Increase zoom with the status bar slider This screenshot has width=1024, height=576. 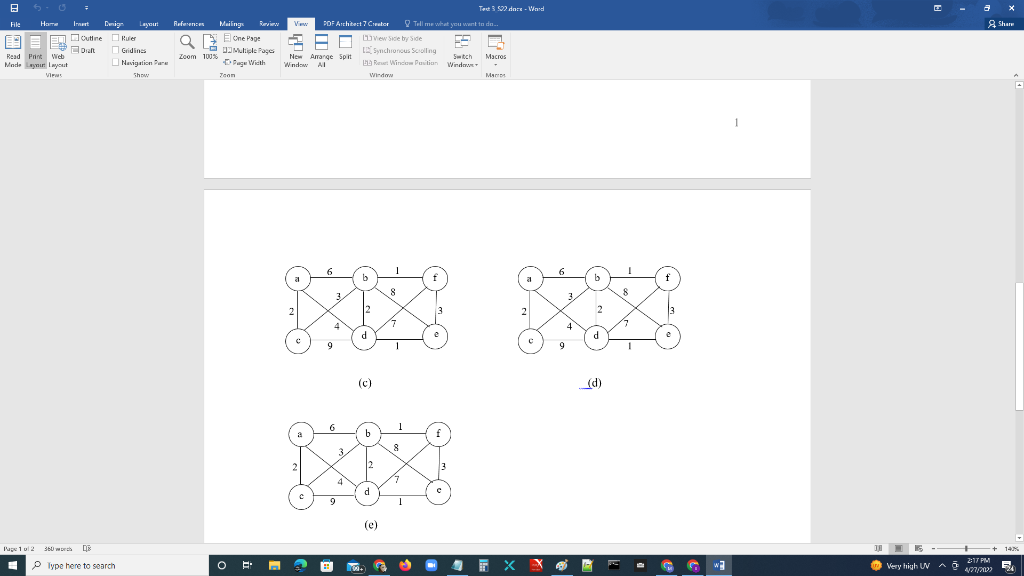(994, 548)
